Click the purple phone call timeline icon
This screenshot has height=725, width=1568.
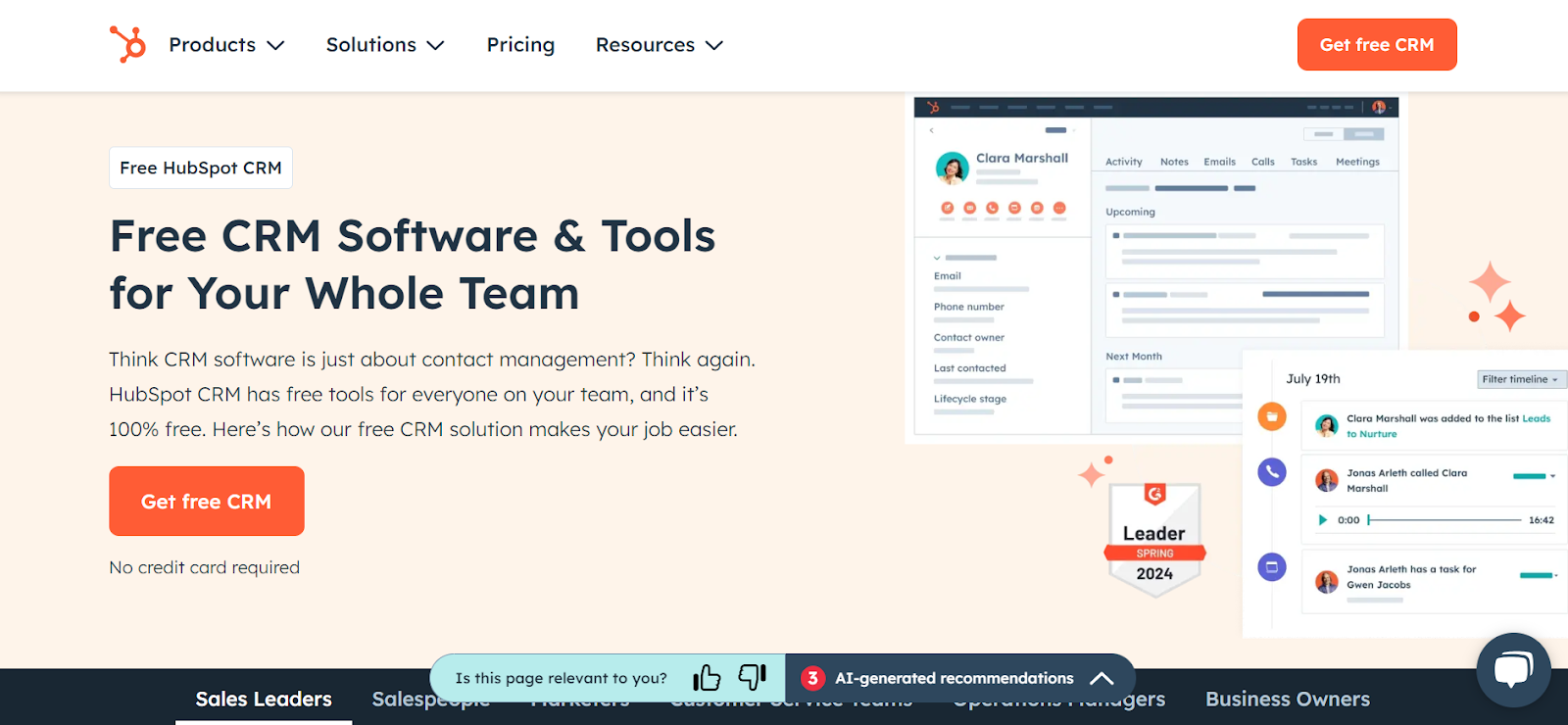pos(1272,472)
